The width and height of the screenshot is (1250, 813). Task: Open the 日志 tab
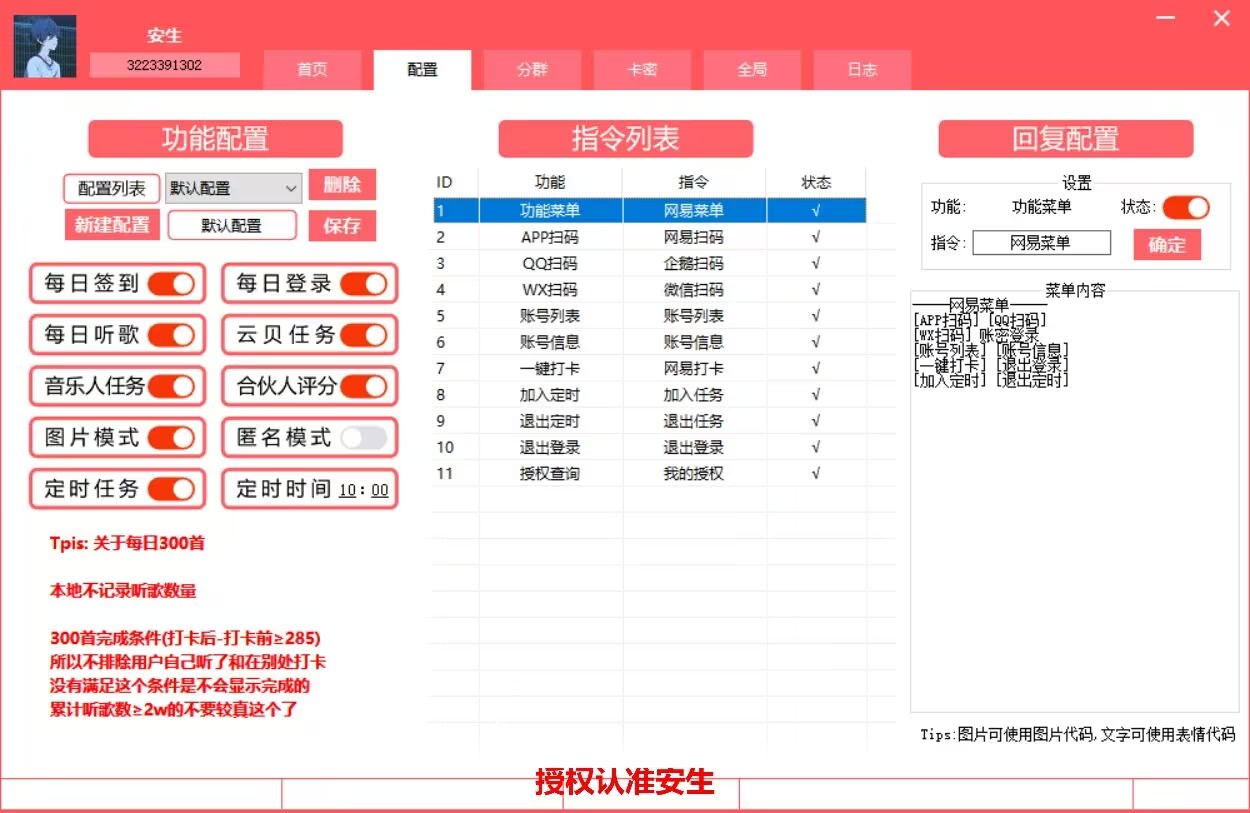861,70
